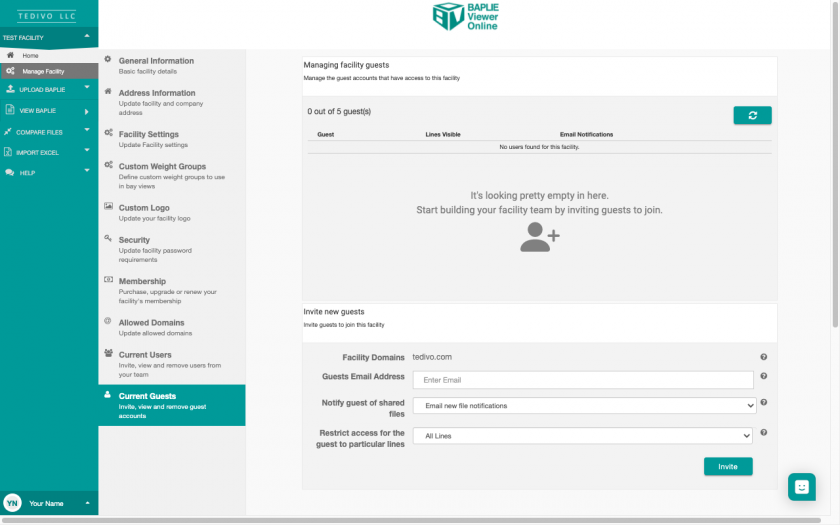Click the '0 out of 5 guest(s)' text

tap(339, 111)
